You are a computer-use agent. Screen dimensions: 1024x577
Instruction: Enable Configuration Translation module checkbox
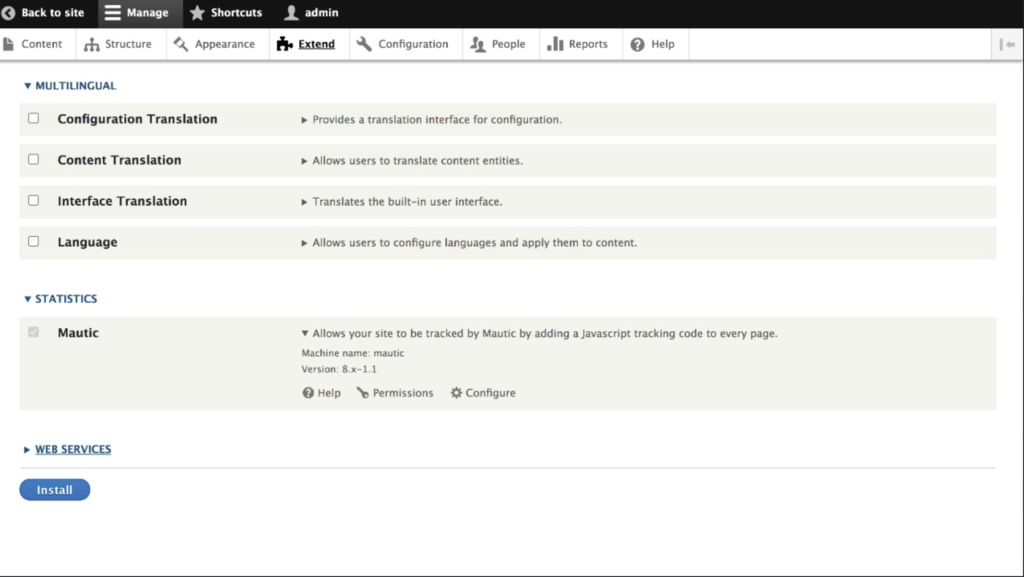[x=33, y=118]
